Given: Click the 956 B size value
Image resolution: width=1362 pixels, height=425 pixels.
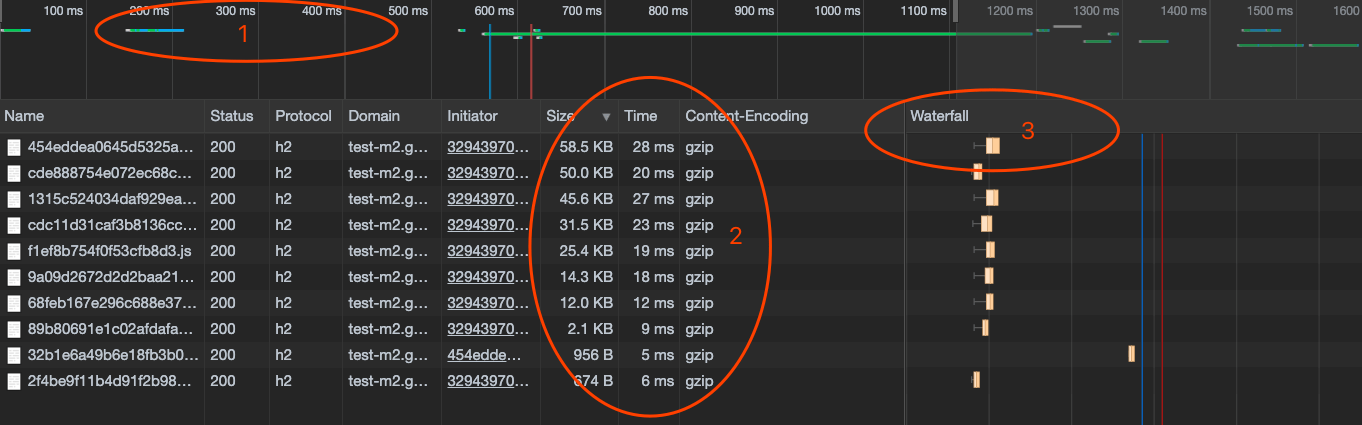Looking at the screenshot, I should (591, 355).
